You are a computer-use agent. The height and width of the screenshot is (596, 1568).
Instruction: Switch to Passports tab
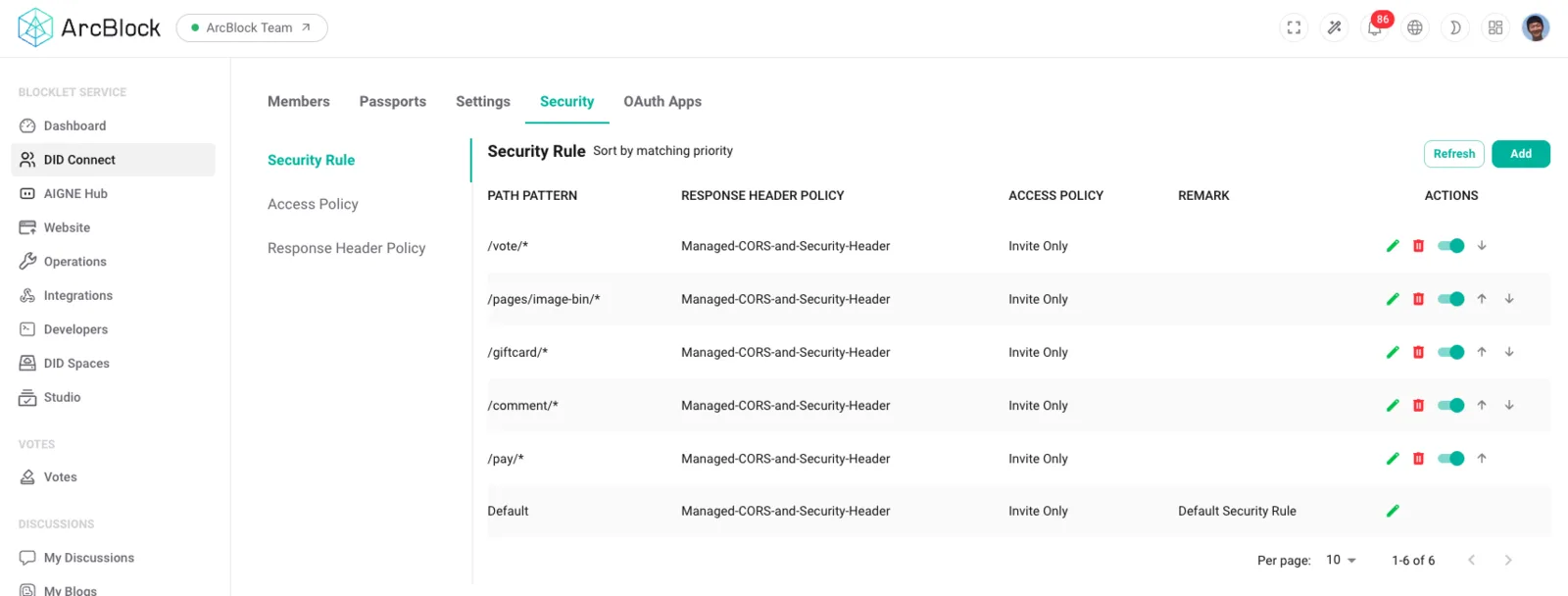(393, 101)
